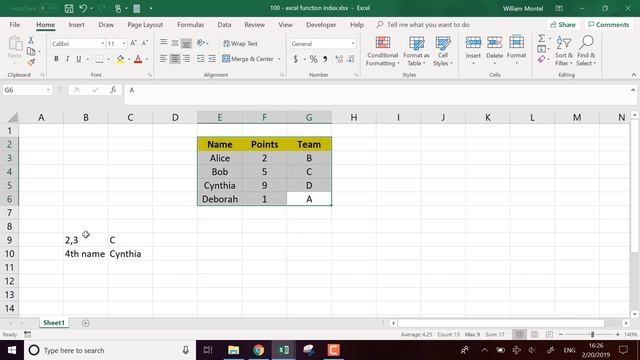
Task: Toggle Align Left
Action: coord(163,59)
